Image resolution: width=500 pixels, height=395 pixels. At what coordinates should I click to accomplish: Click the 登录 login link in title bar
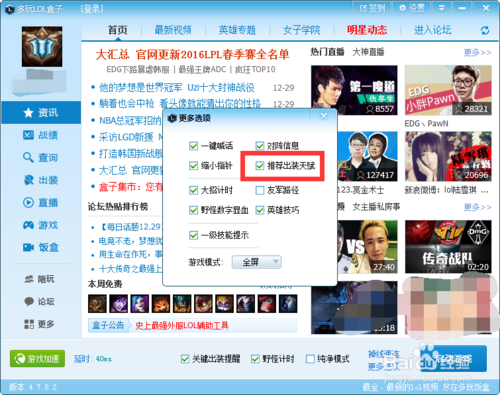coord(92,9)
